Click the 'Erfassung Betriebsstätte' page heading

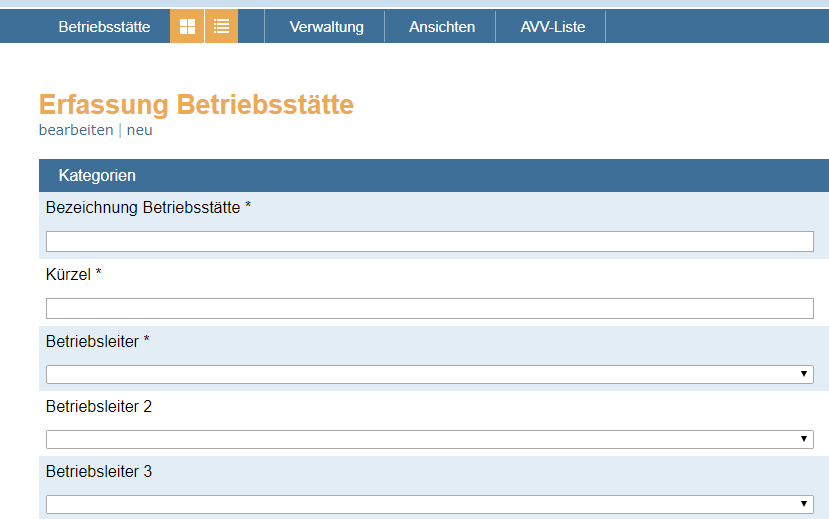click(196, 104)
